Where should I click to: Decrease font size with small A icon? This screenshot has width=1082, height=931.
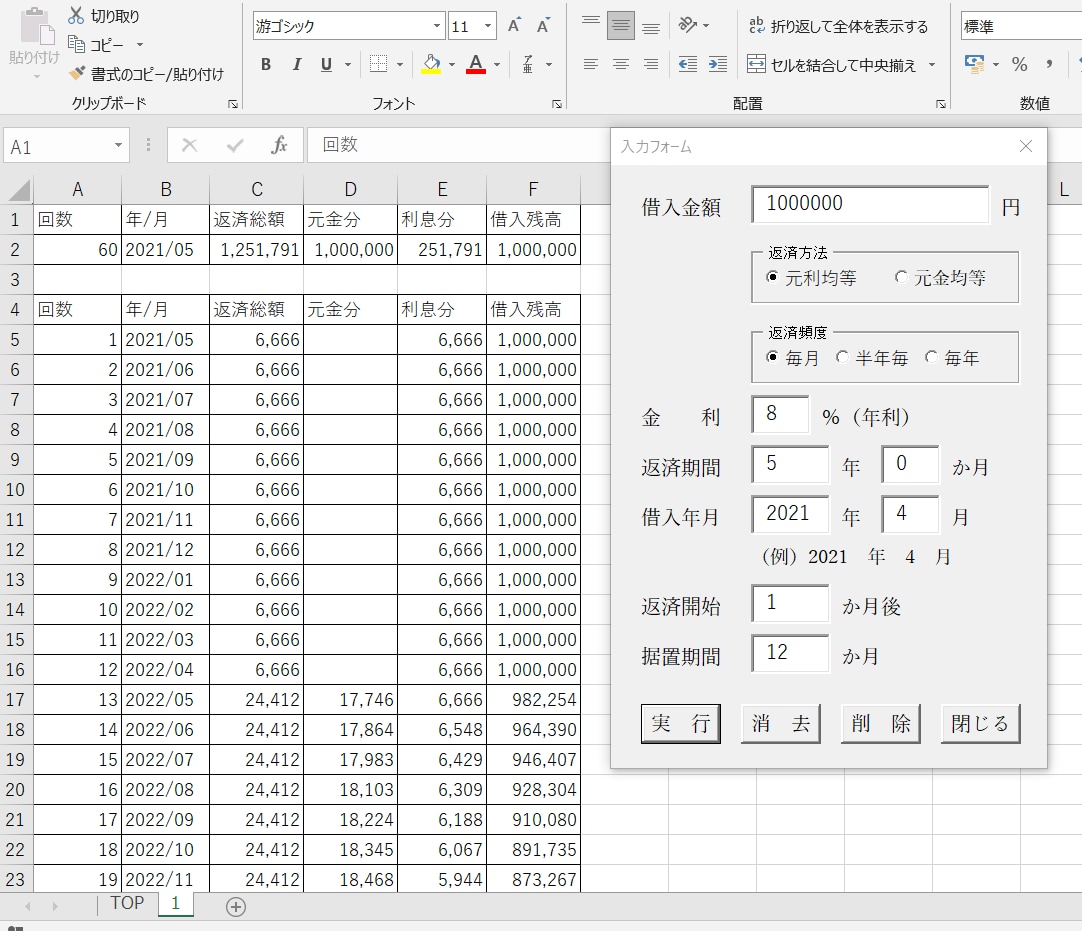(544, 26)
